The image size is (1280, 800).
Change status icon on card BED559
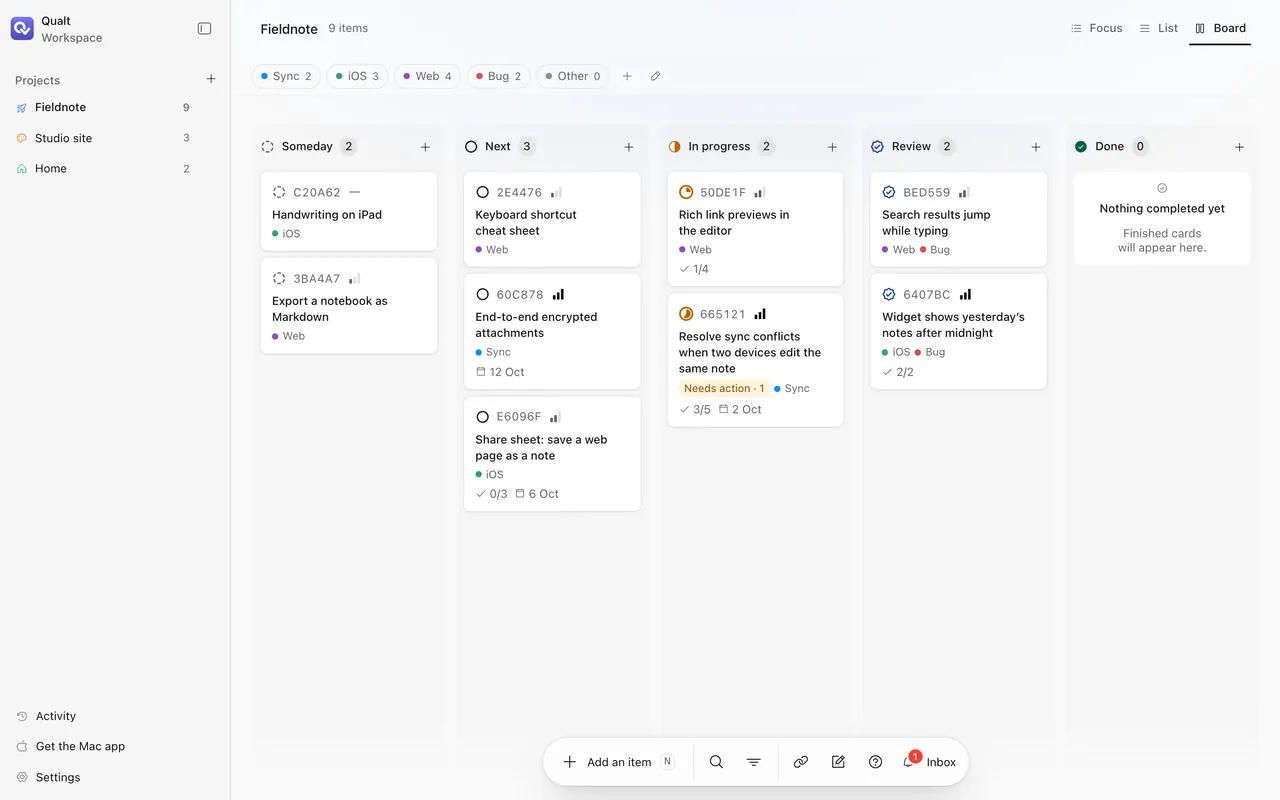click(889, 192)
